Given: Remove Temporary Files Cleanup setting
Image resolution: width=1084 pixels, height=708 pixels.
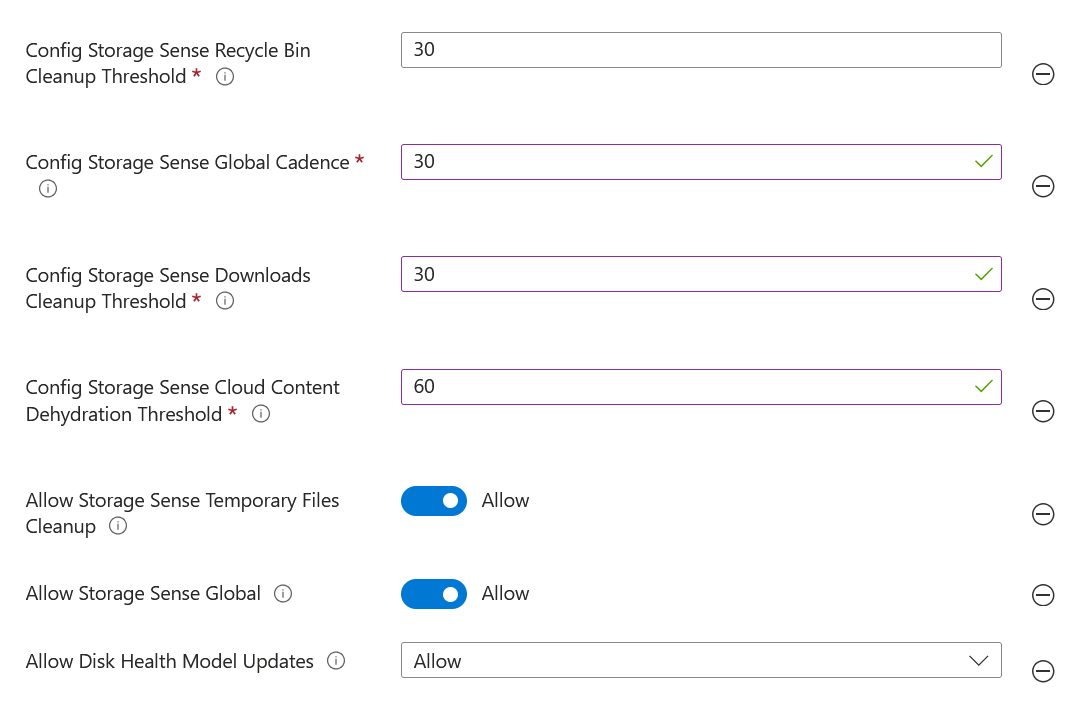Looking at the screenshot, I should coord(1043,514).
